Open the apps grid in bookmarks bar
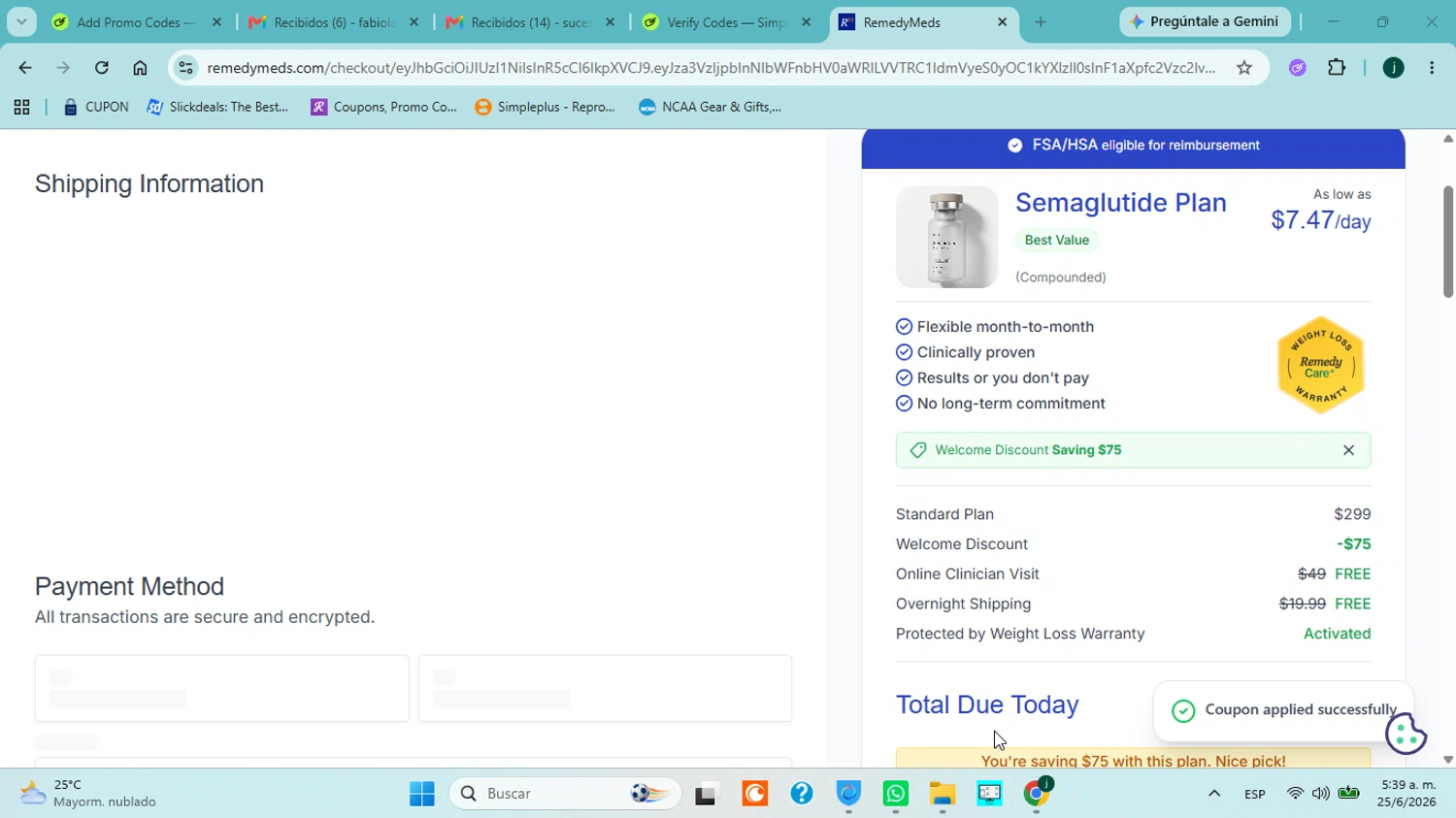This screenshot has width=1456, height=818. (x=21, y=107)
